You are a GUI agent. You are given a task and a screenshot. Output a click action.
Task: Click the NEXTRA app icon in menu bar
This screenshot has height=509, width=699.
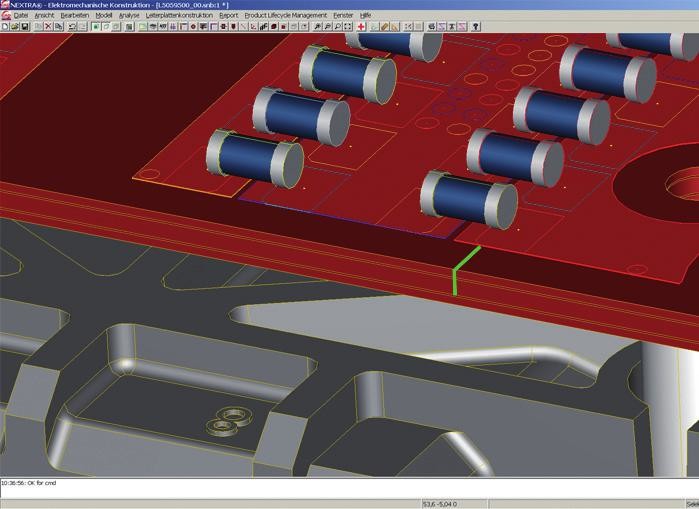tap(5, 15)
